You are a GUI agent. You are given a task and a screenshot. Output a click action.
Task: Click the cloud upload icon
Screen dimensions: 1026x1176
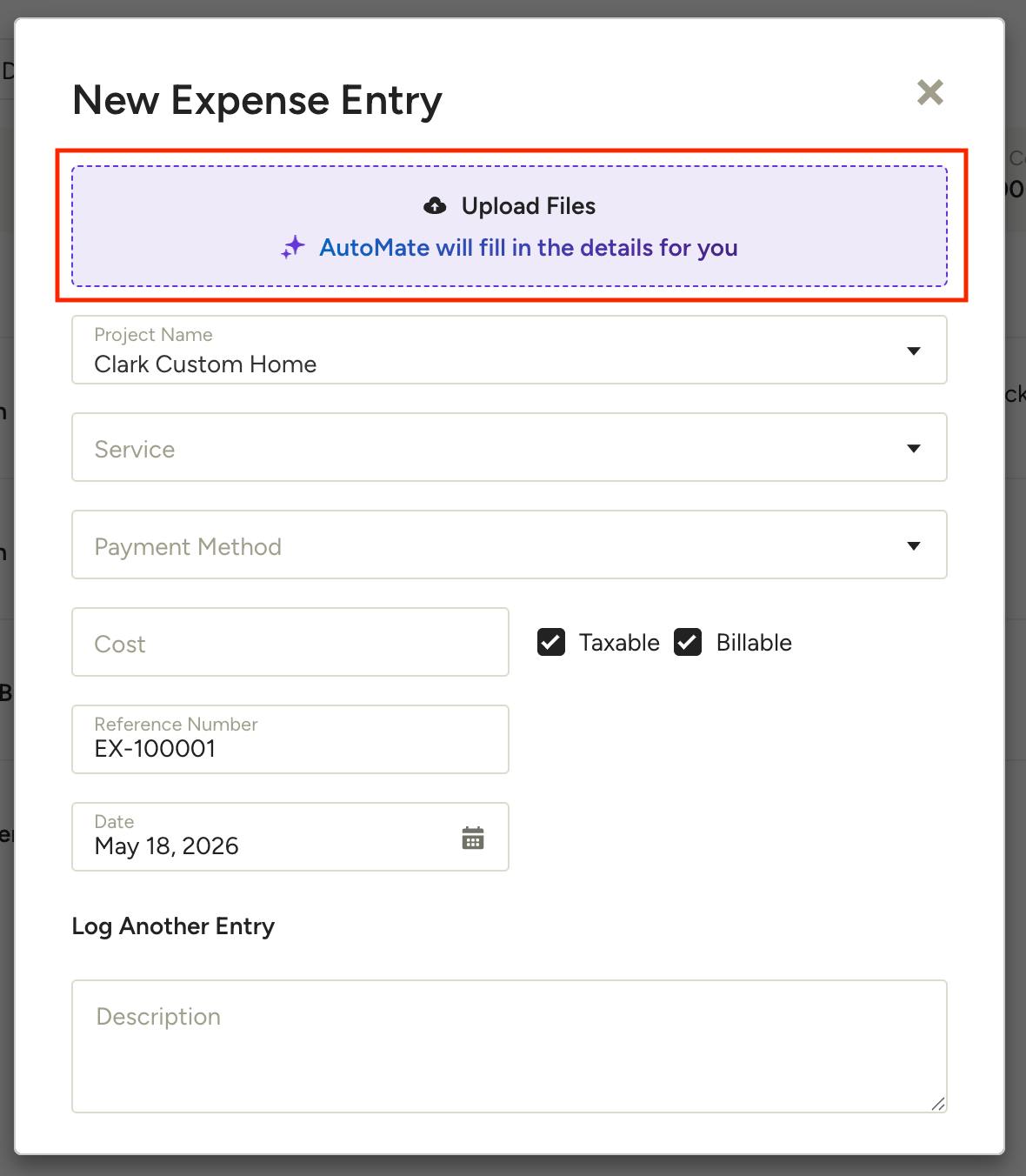435,206
